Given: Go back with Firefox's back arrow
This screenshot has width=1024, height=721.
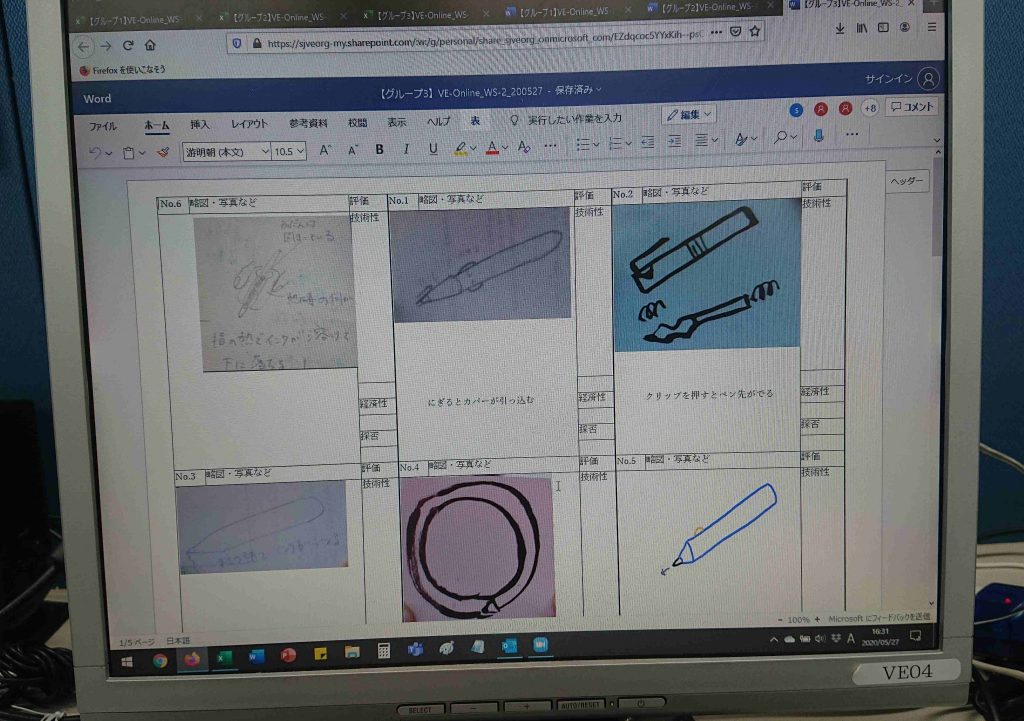Looking at the screenshot, I should tap(84, 46).
